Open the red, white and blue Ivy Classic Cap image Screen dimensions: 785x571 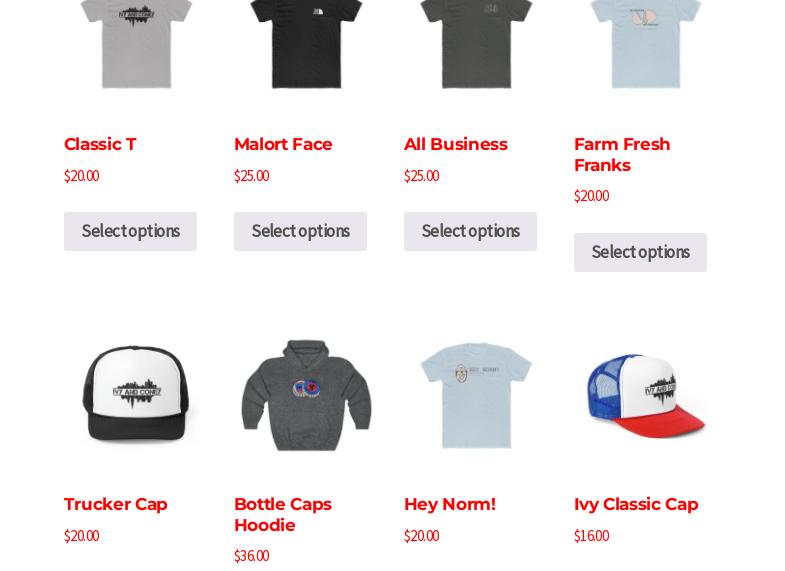click(645, 394)
